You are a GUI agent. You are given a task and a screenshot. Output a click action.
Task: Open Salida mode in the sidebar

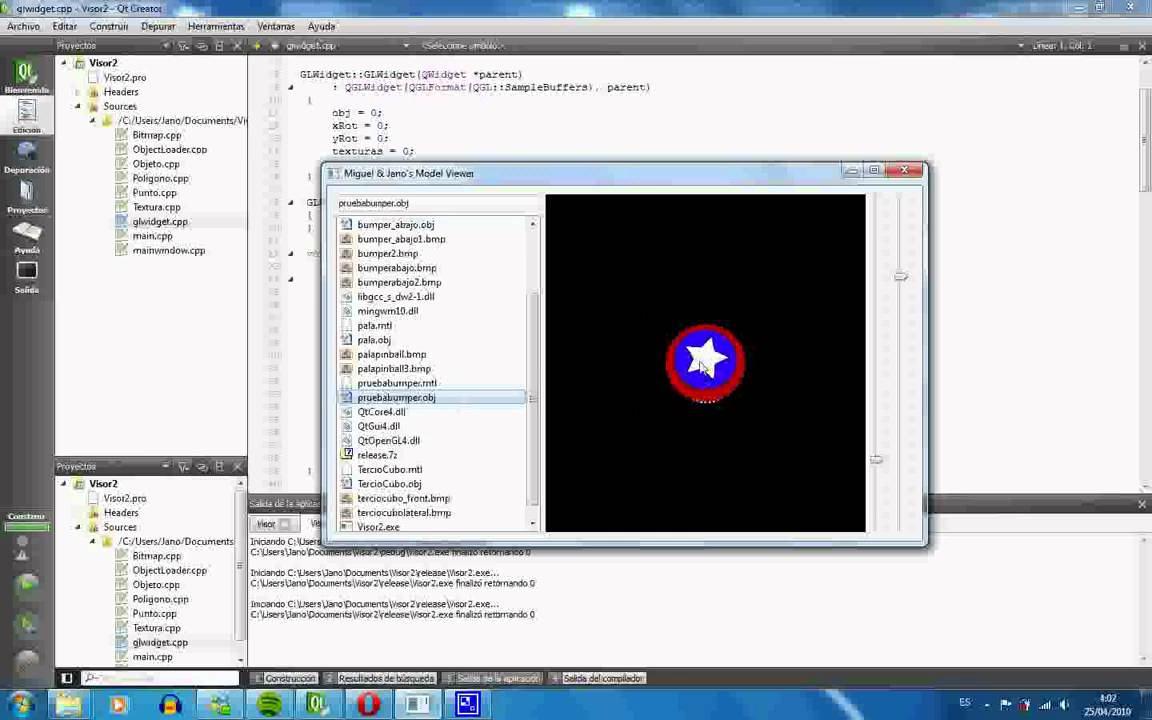tap(26, 277)
